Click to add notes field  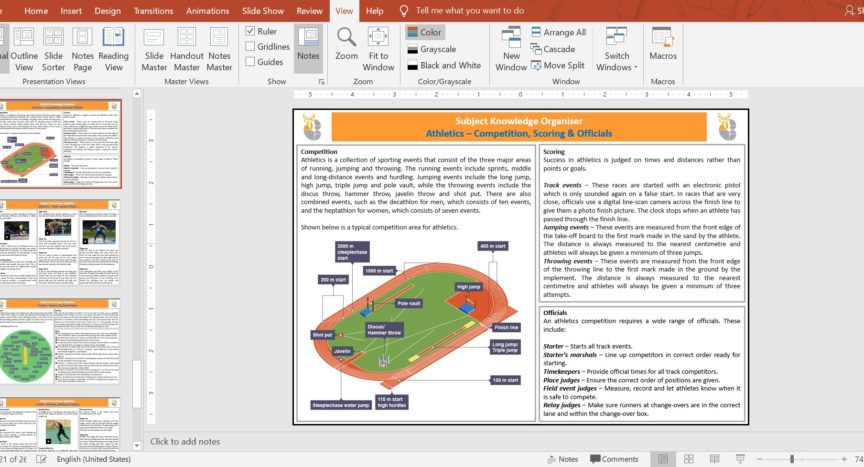click(x=185, y=441)
